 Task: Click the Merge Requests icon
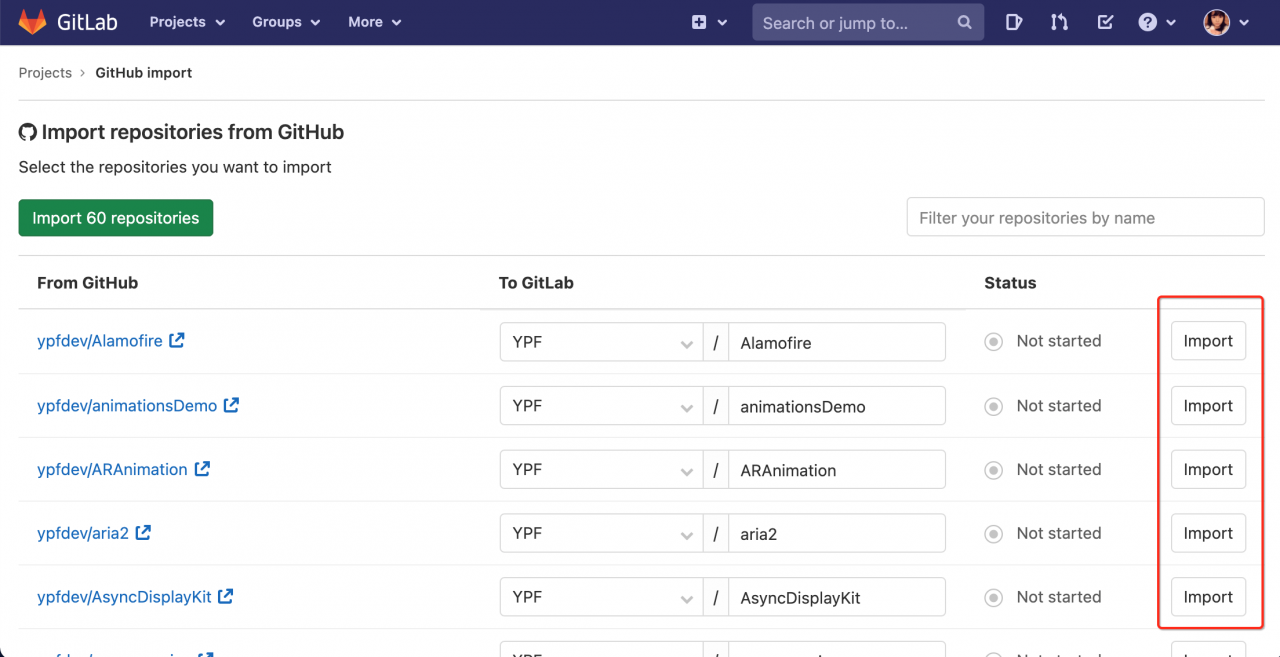tap(1059, 21)
